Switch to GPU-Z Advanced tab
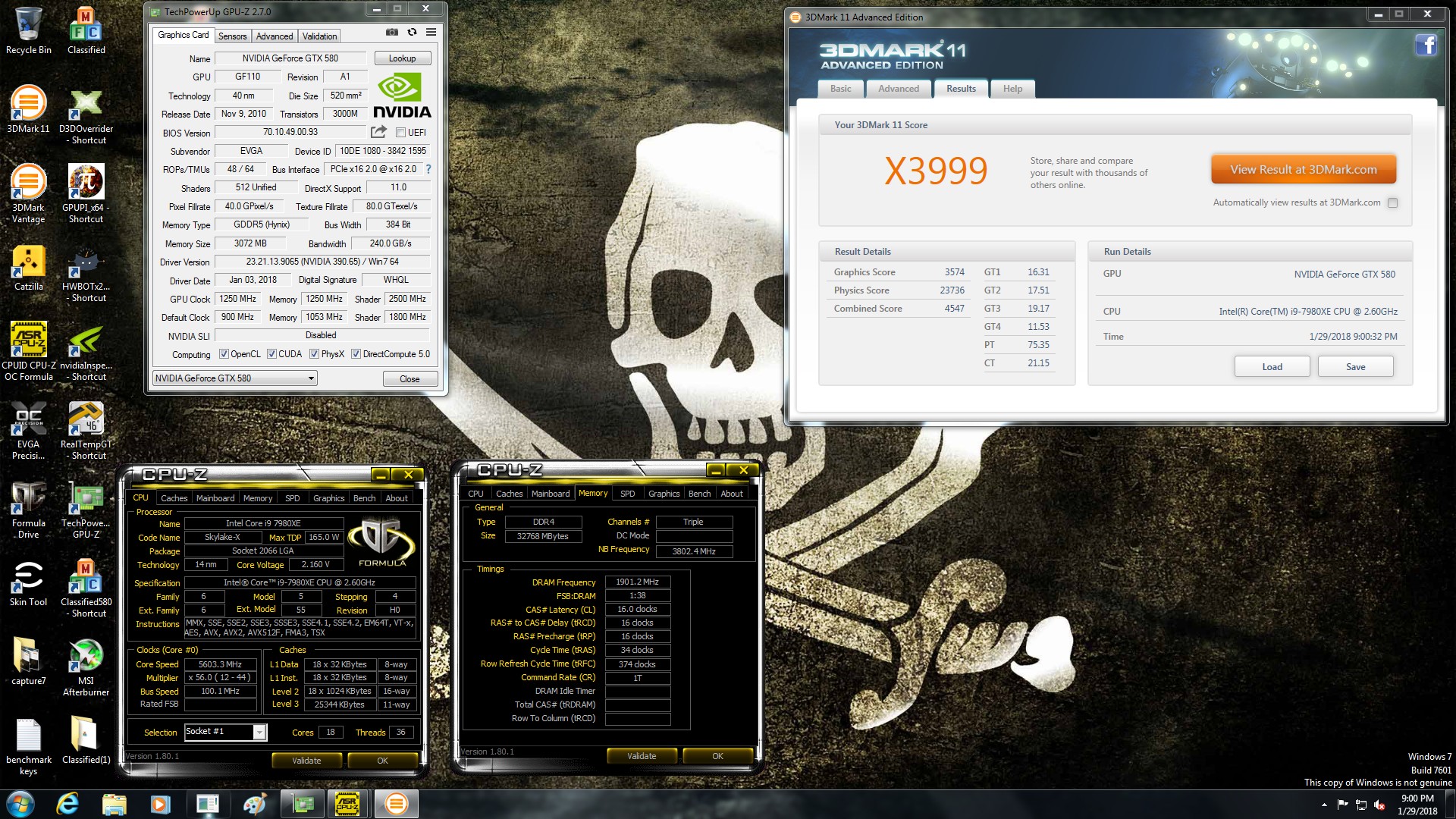Image resolution: width=1456 pixels, height=819 pixels. (x=275, y=36)
